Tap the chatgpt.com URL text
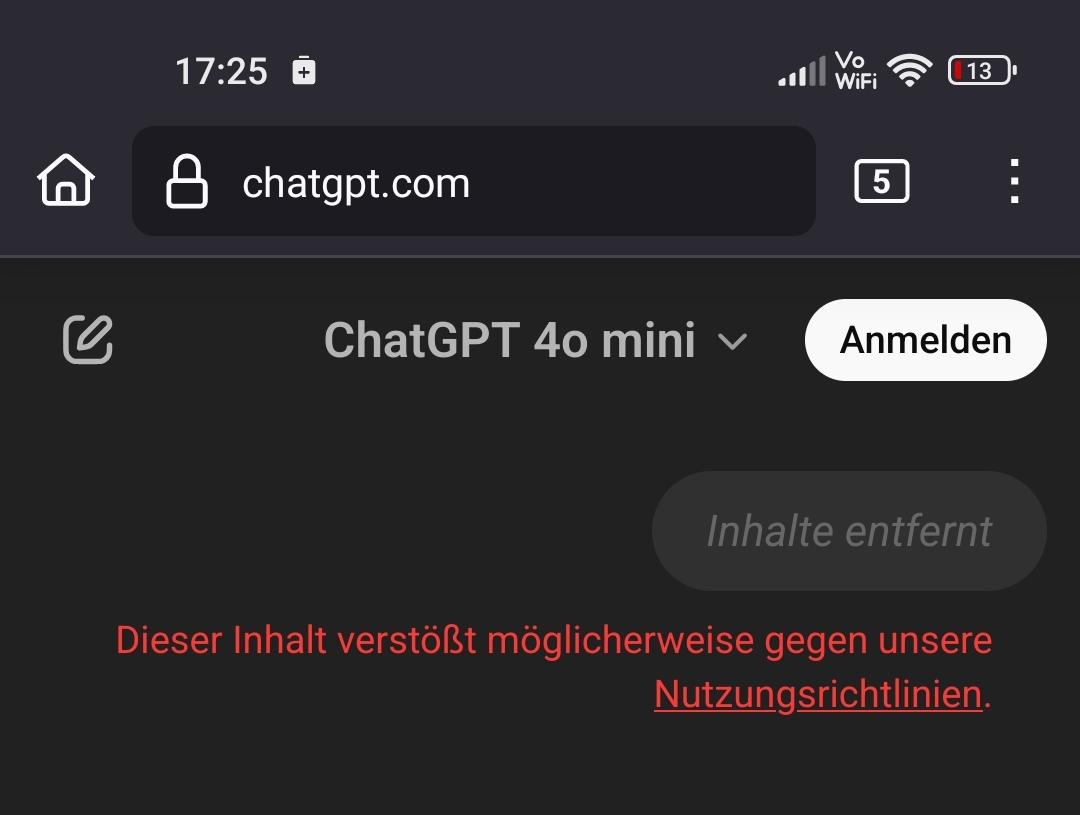Image resolution: width=1080 pixels, height=815 pixels. pos(356,184)
